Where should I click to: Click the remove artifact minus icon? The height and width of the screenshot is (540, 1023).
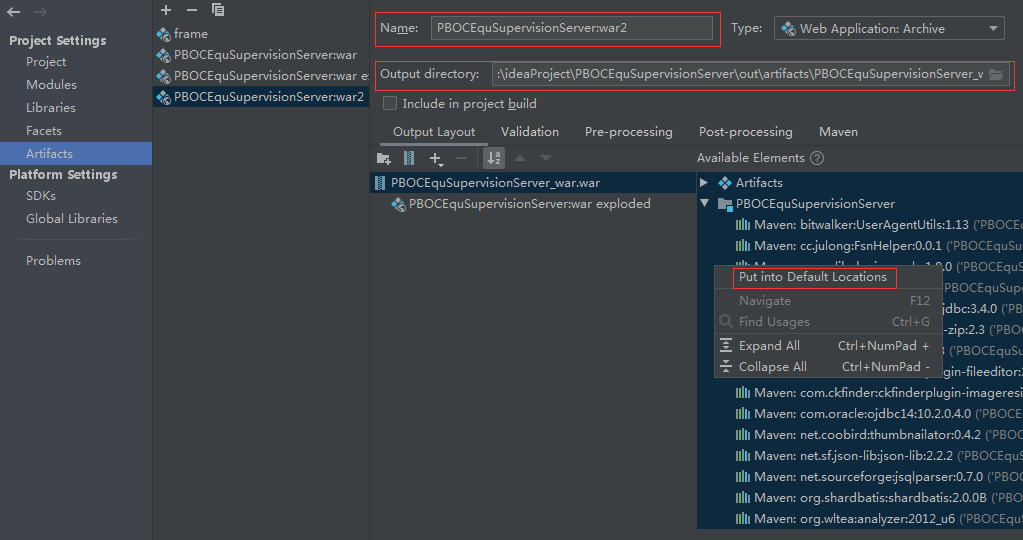click(x=191, y=10)
